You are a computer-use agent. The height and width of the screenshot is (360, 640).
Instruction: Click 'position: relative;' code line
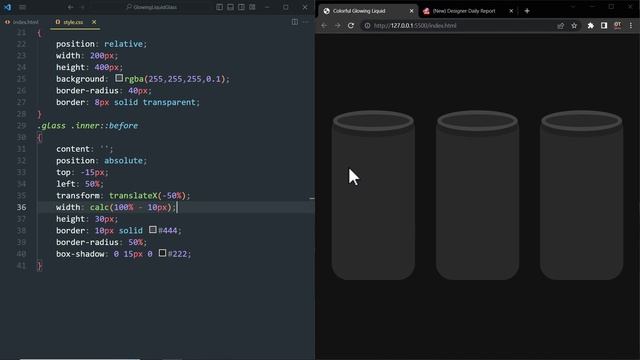coord(101,44)
